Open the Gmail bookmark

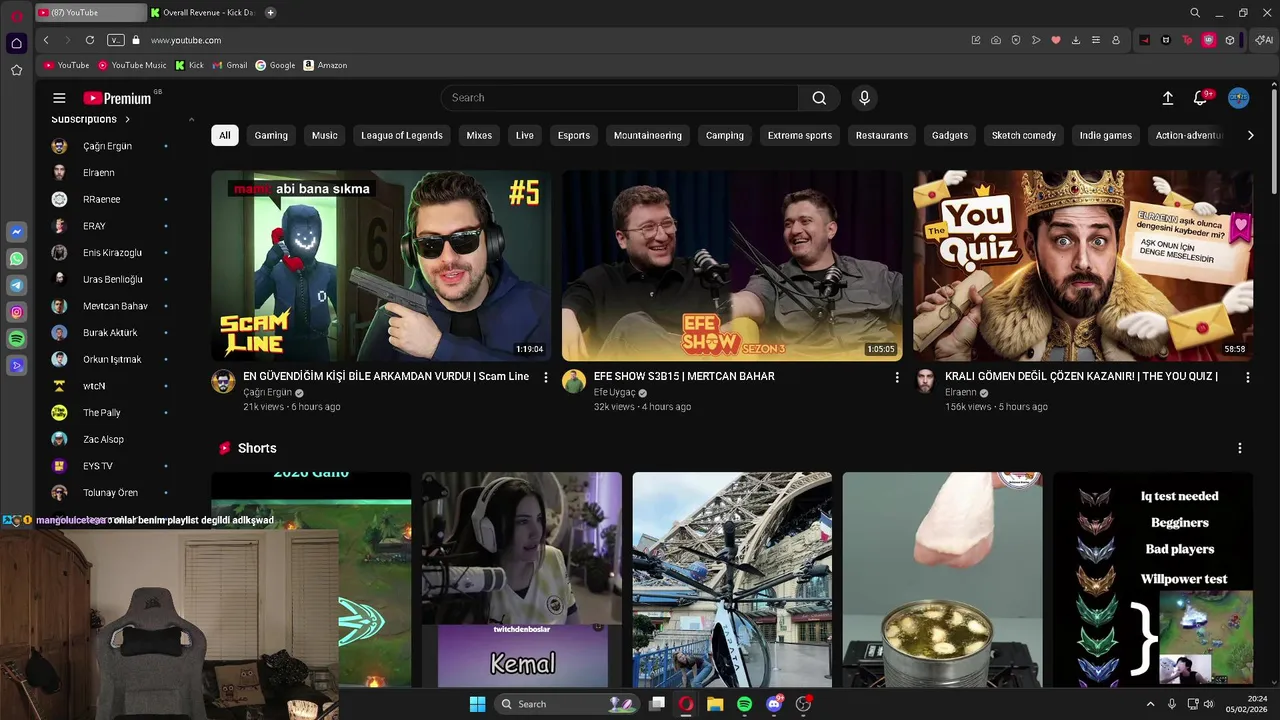(230, 65)
